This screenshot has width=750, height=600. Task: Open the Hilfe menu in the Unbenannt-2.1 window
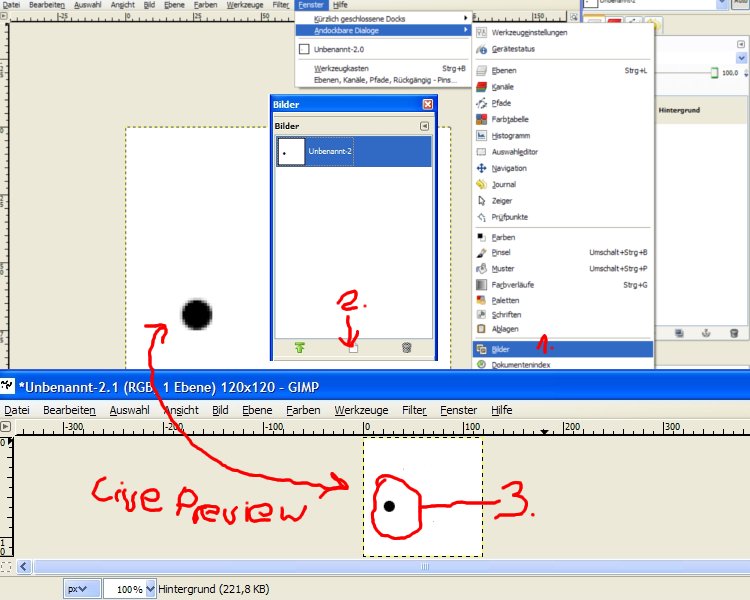[x=501, y=410]
